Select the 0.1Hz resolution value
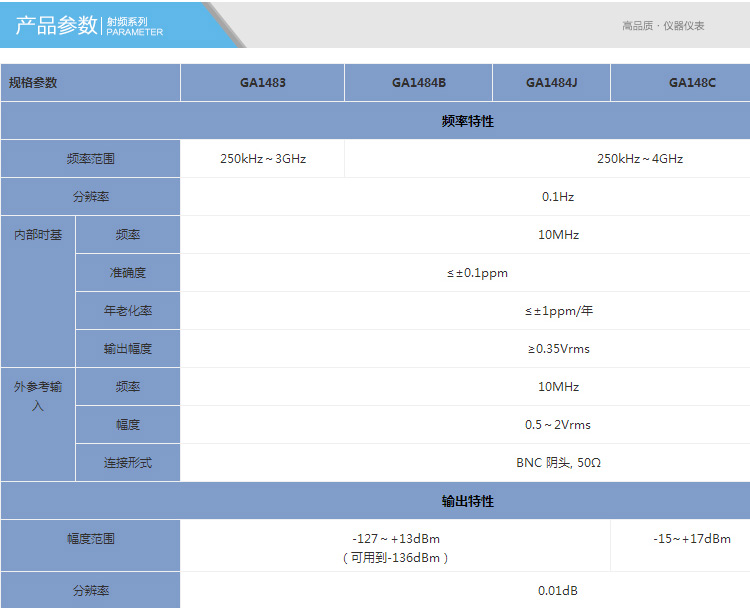This screenshot has width=750, height=608. click(x=558, y=197)
